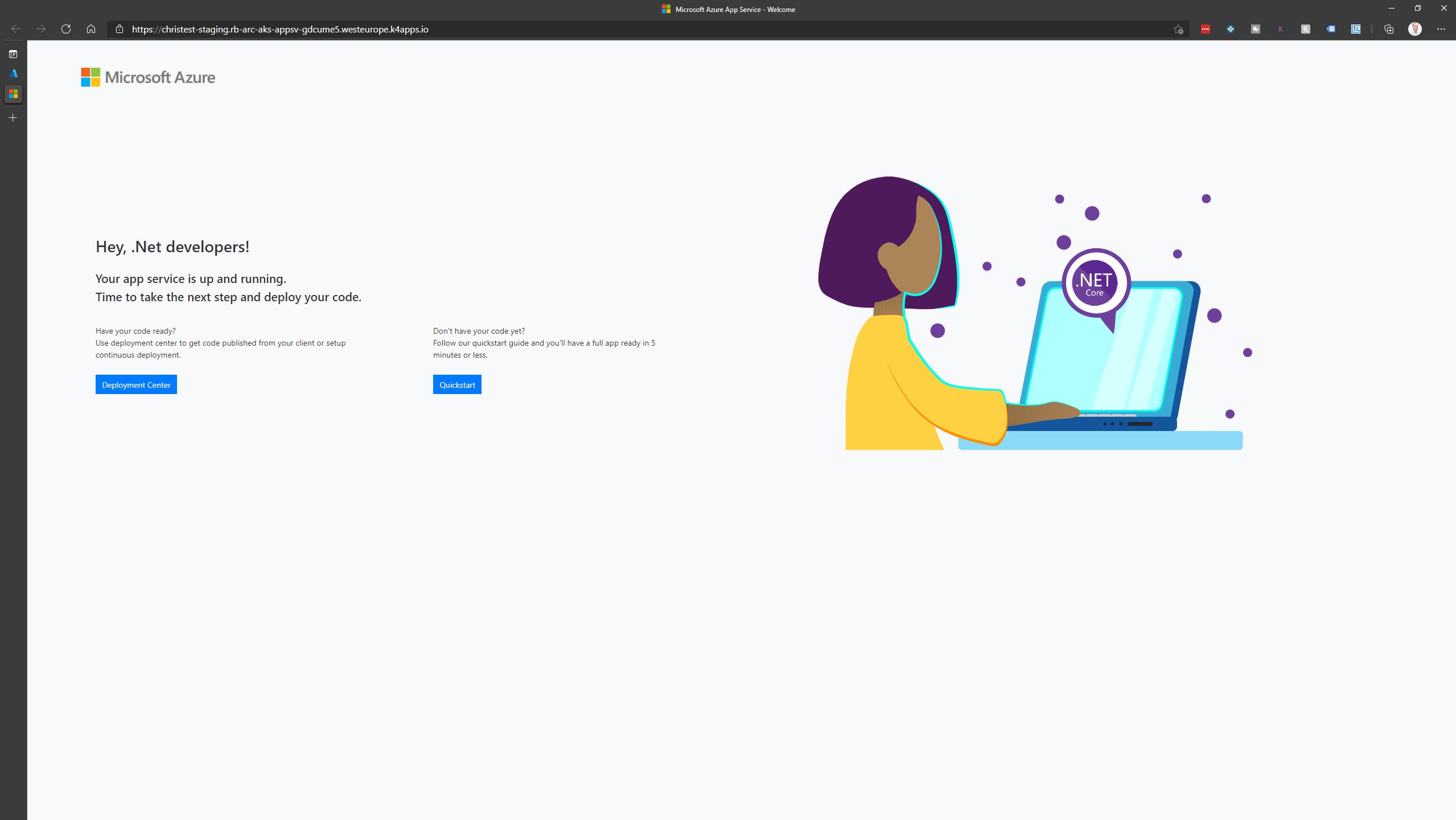Open the Collections panel
Viewport: 1456px width, 820px height.
1389,28
